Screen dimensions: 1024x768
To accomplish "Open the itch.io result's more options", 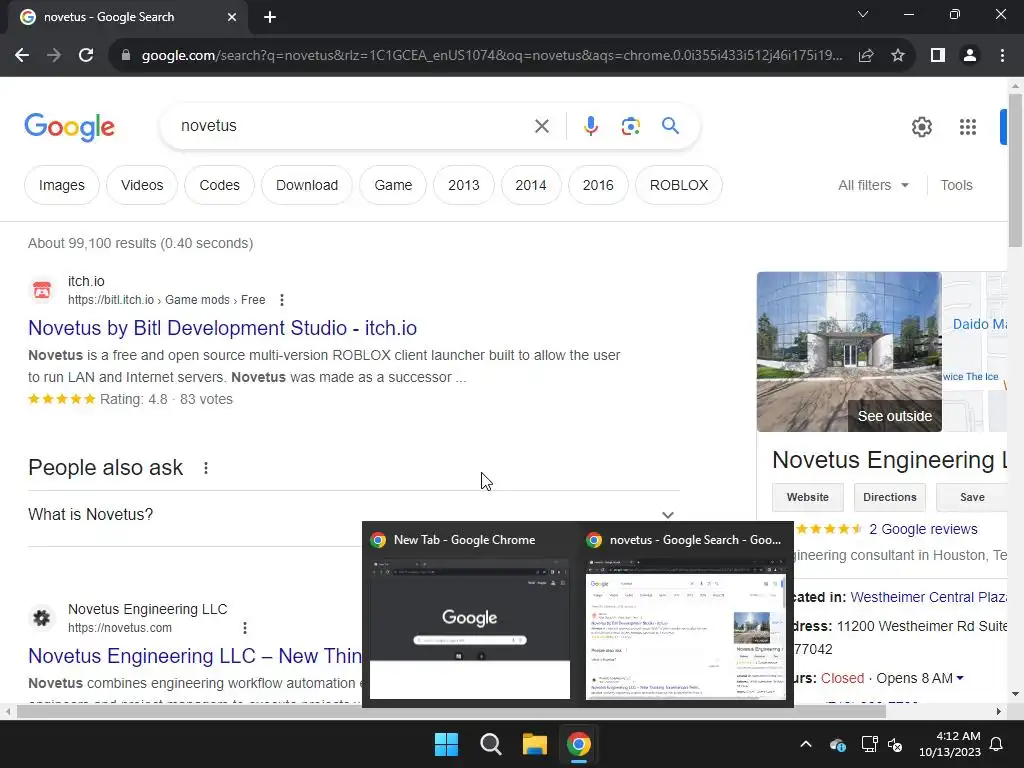I will point(281,300).
